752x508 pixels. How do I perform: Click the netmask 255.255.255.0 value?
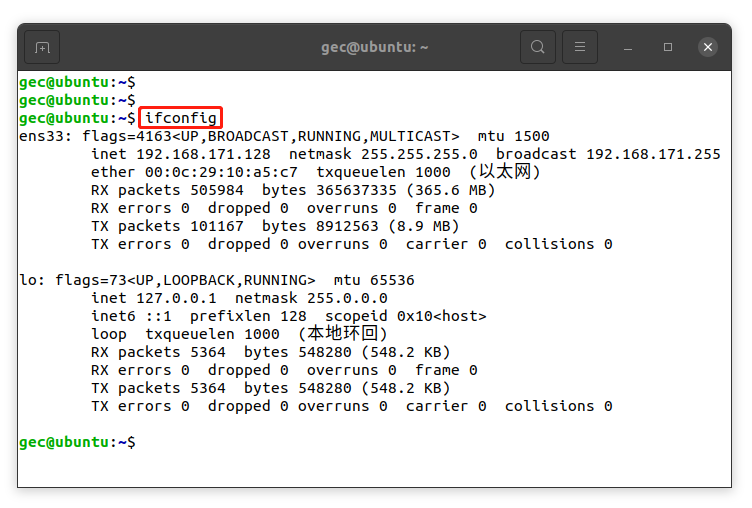[419, 154]
